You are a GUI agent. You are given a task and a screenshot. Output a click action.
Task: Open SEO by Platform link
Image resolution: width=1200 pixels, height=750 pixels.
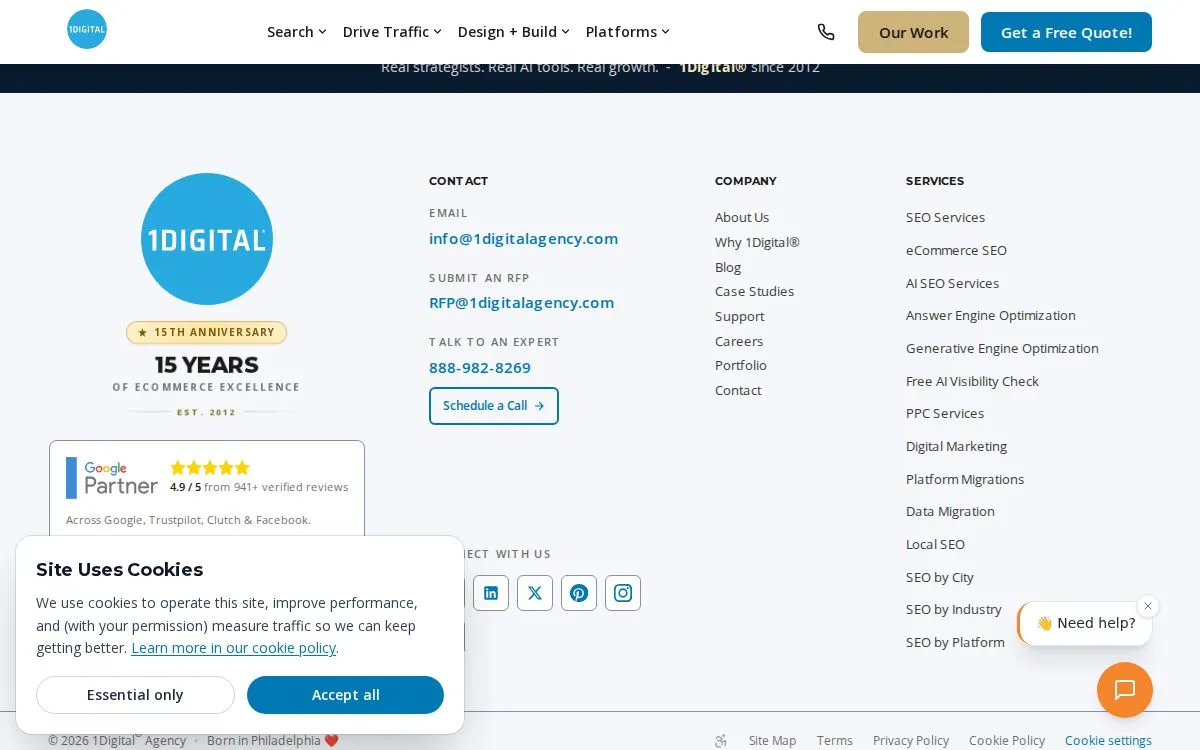(956, 643)
